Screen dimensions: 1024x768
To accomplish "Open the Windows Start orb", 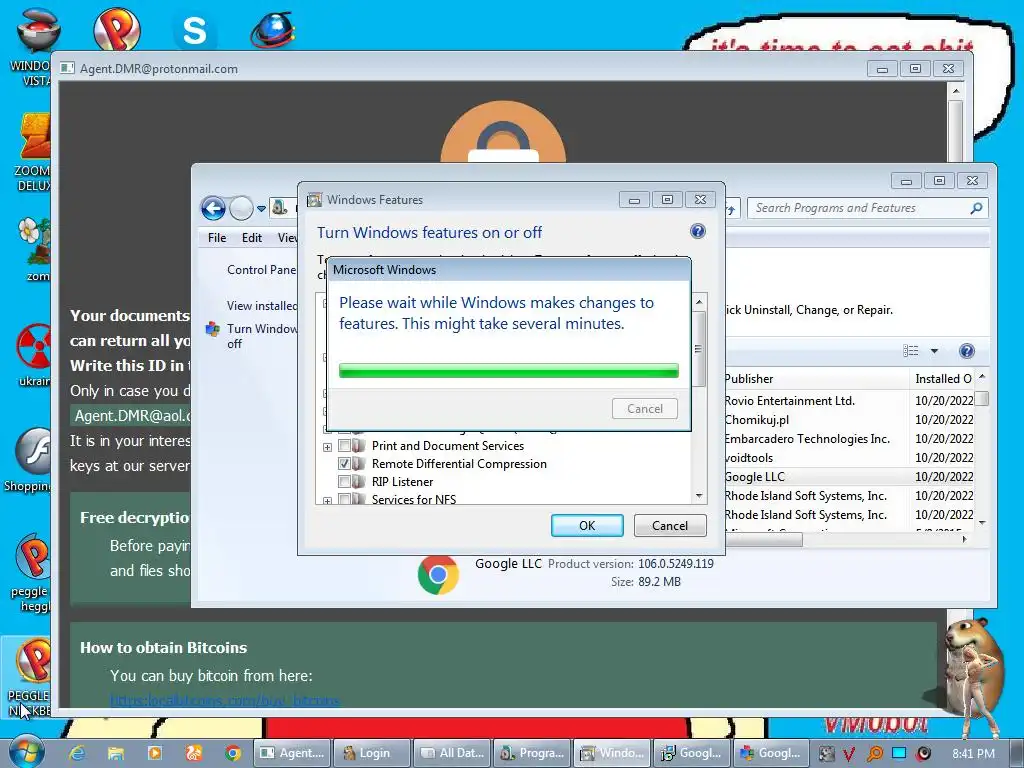I will (26, 752).
